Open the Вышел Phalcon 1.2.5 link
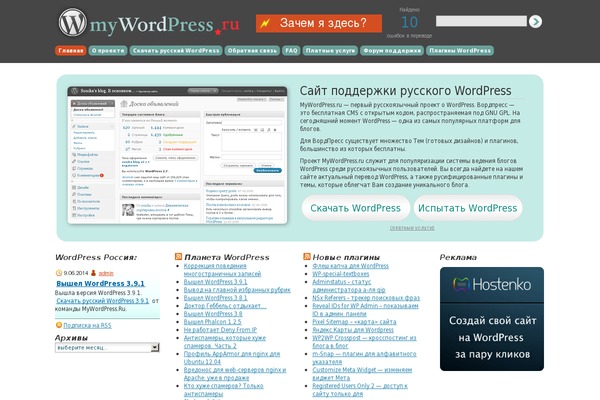The height and width of the screenshot is (400, 600). coord(212,322)
